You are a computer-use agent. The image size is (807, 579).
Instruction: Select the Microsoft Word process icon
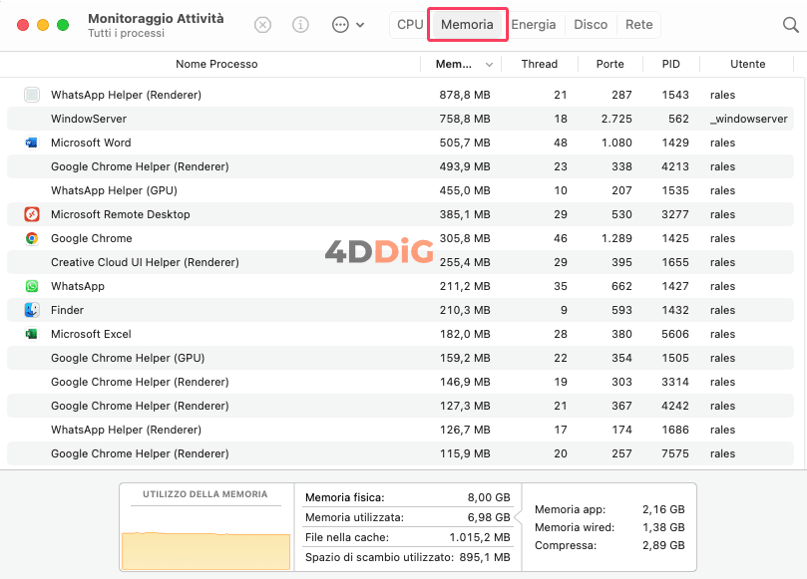click(x=31, y=143)
